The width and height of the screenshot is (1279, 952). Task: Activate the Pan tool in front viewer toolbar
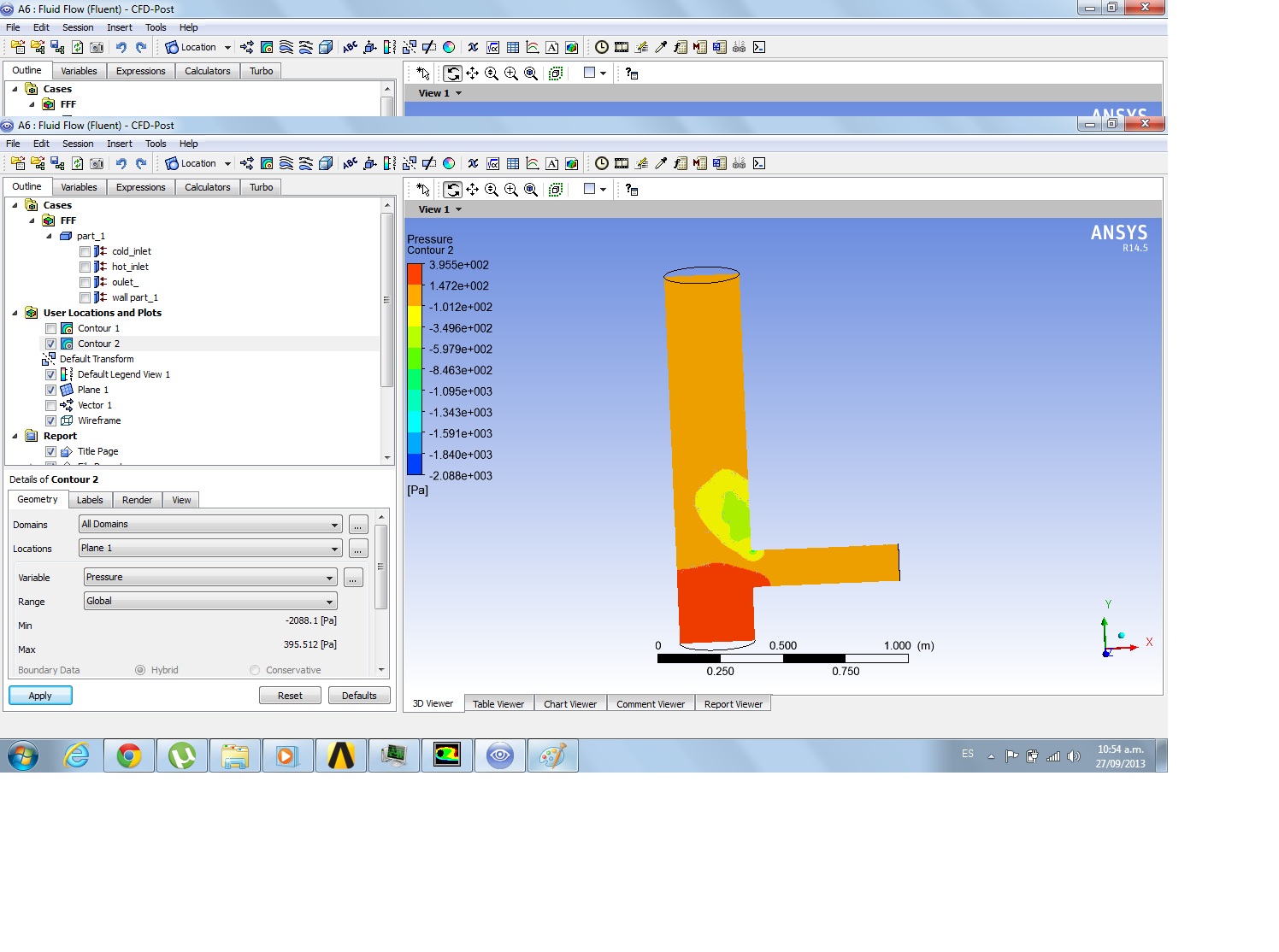click(472, 189)
